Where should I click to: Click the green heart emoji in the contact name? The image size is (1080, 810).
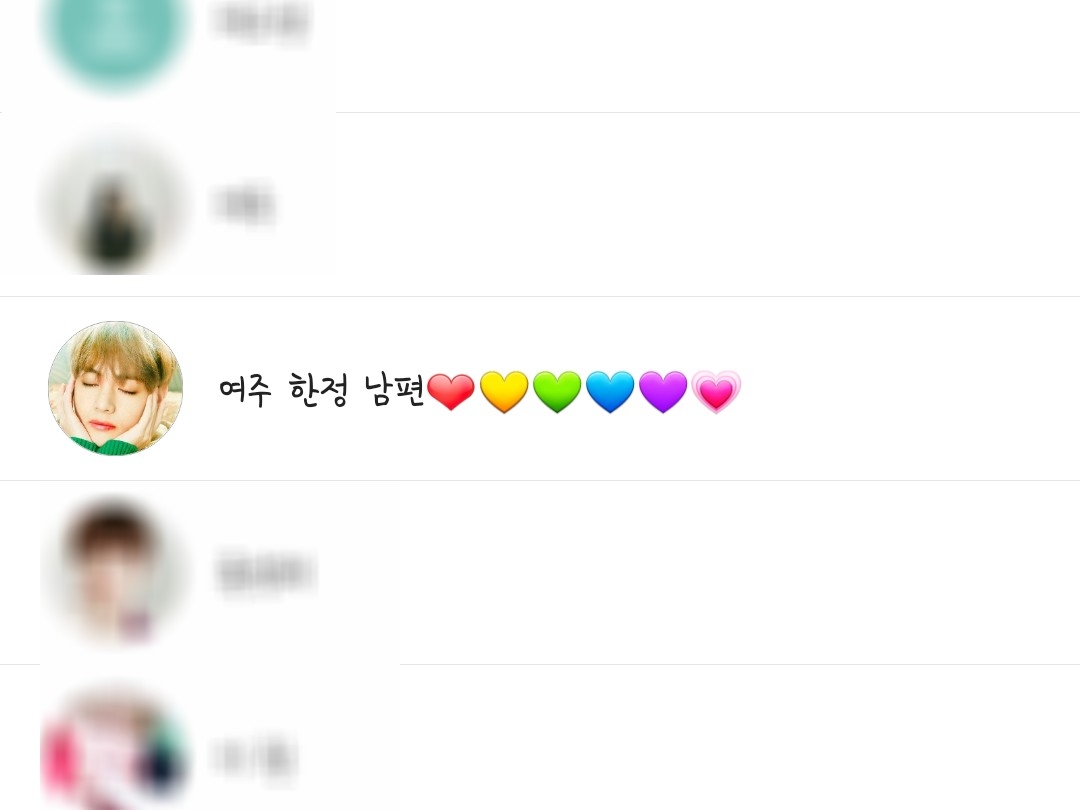click(557, 391)
